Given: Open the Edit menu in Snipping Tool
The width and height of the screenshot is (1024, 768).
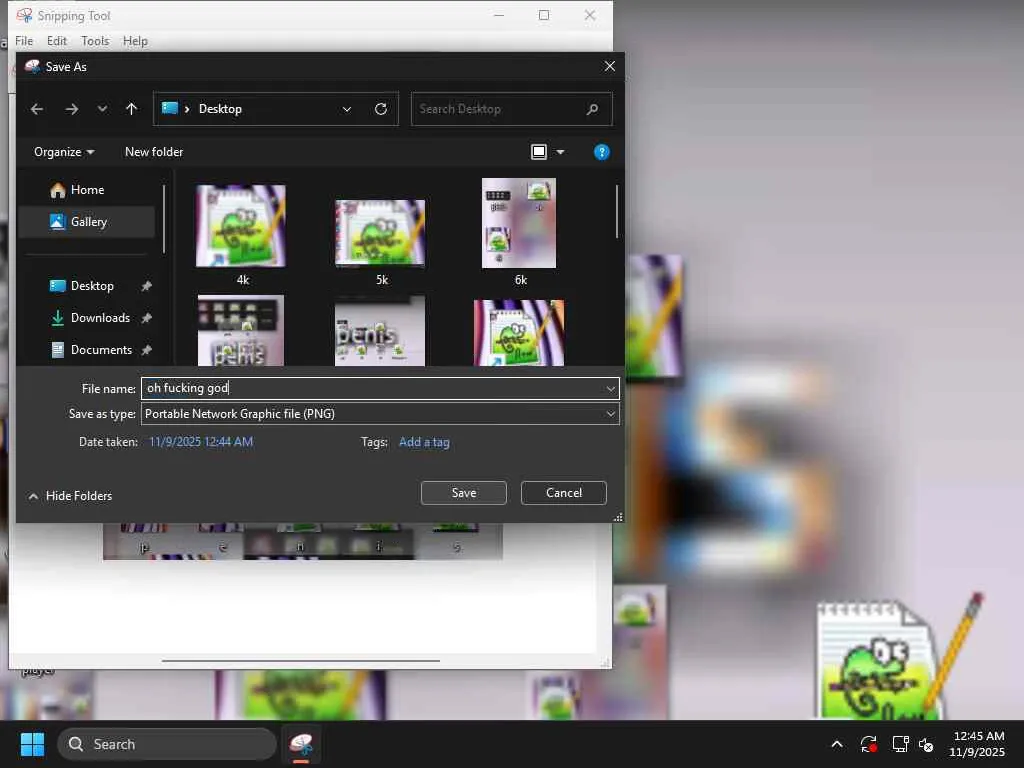Looking at the screenshot, I should (57, 41).
